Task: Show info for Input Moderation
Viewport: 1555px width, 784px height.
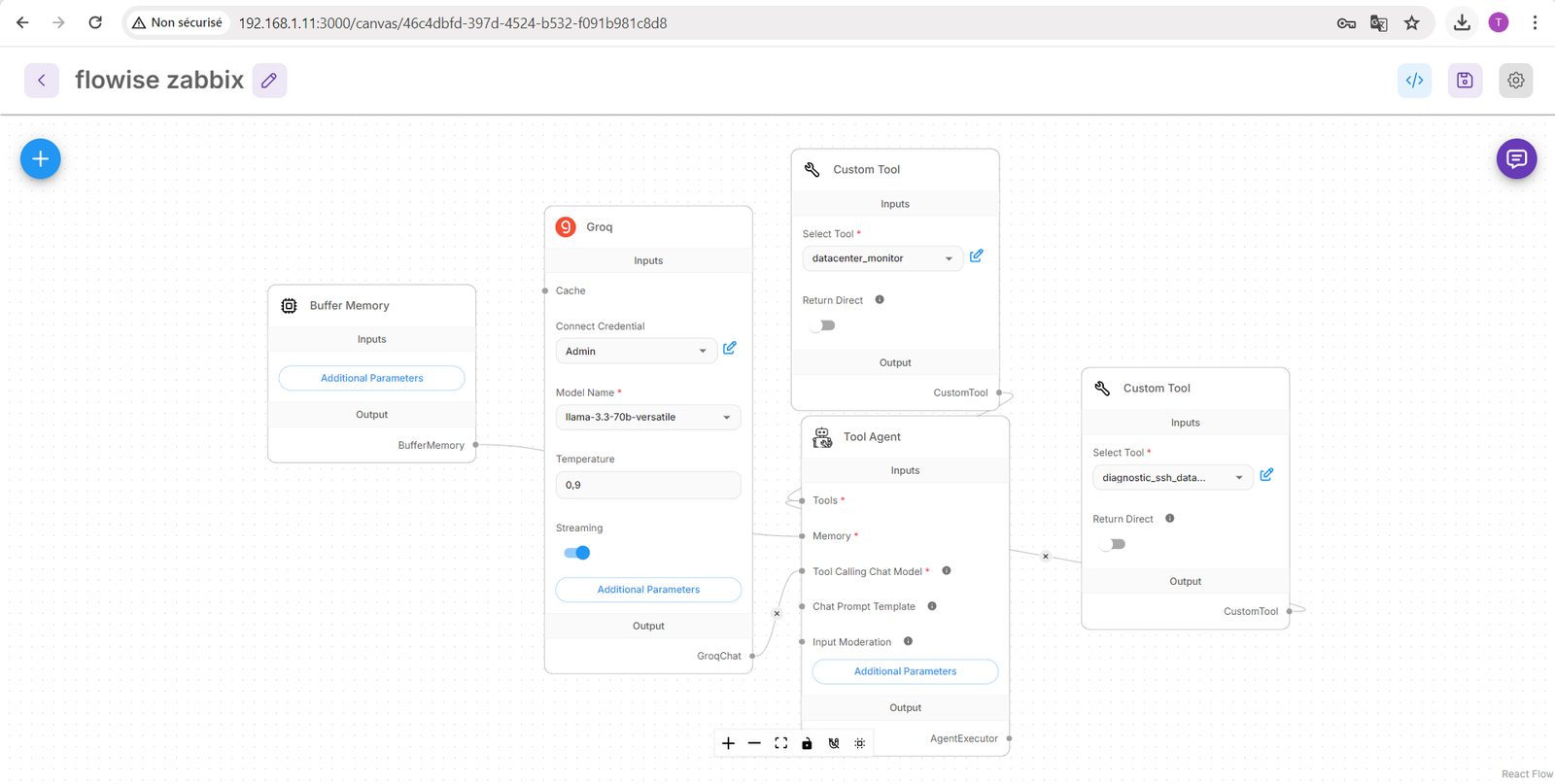Action: point(908,641)
